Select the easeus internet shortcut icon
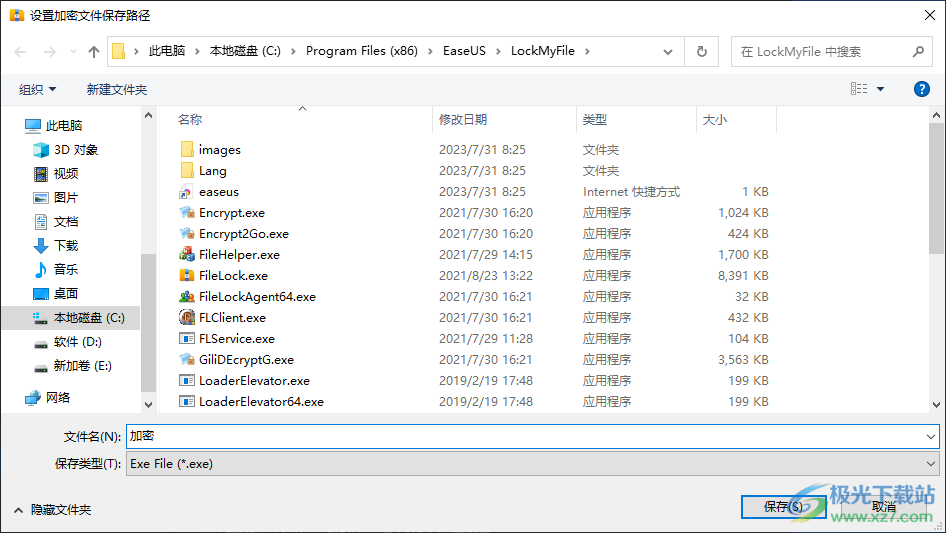This screenshot has width=946, height=533. (186, 192)
